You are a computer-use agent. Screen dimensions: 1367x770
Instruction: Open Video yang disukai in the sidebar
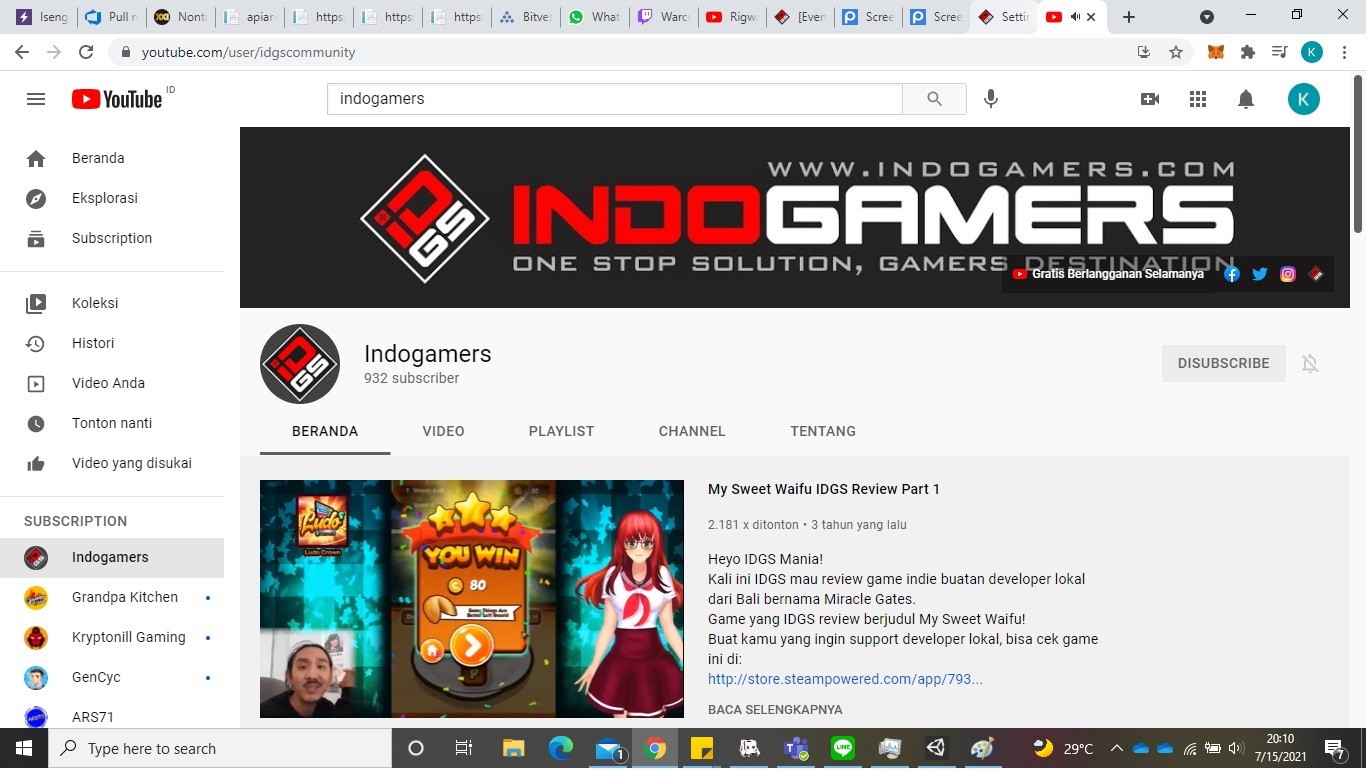click(x=112, y=463)
